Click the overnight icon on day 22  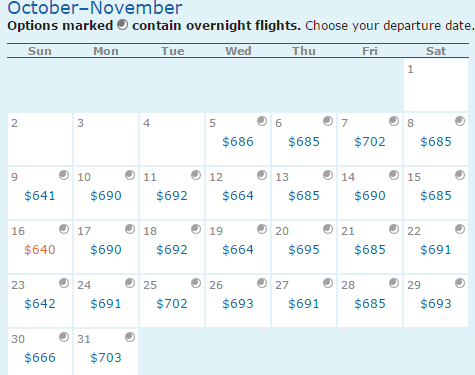[460, 229]
